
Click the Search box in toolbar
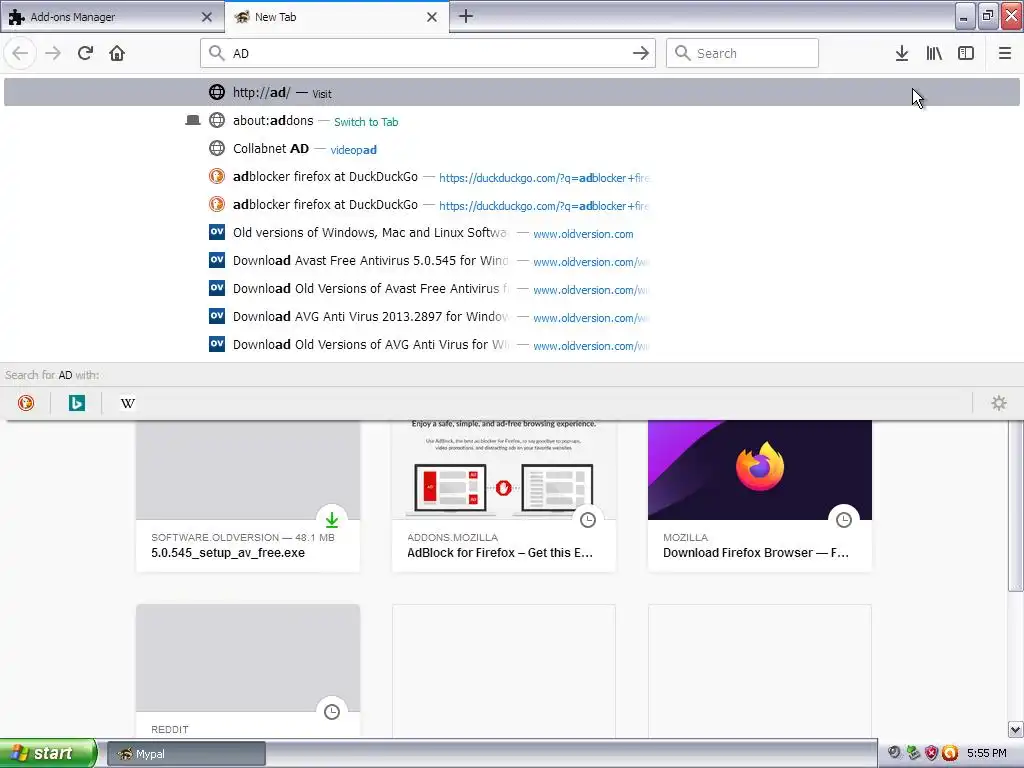(x=742, y=53)
